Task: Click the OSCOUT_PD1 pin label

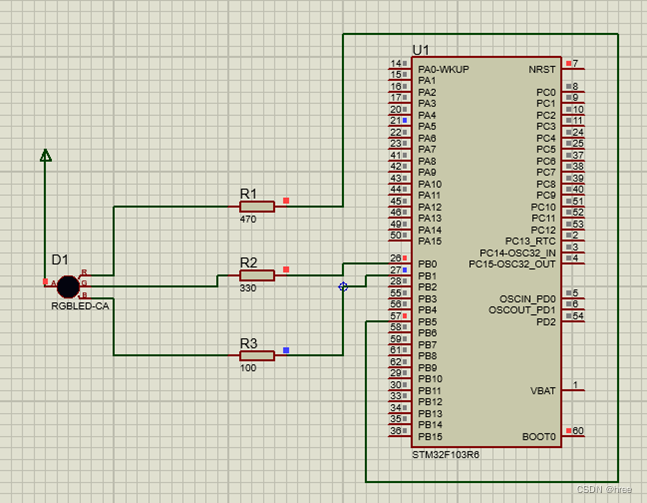Action: tap(522, 310)
